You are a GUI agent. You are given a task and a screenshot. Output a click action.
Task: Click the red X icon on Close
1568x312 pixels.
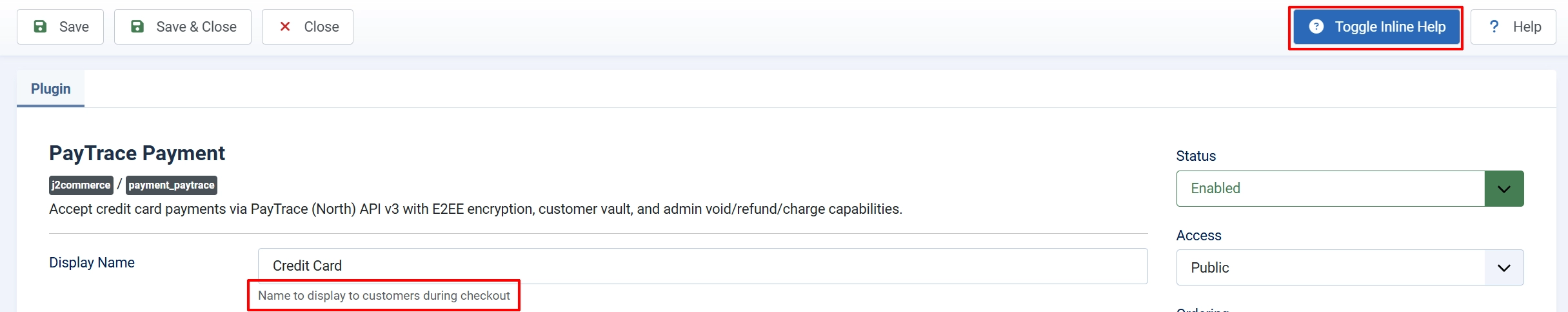285,26
